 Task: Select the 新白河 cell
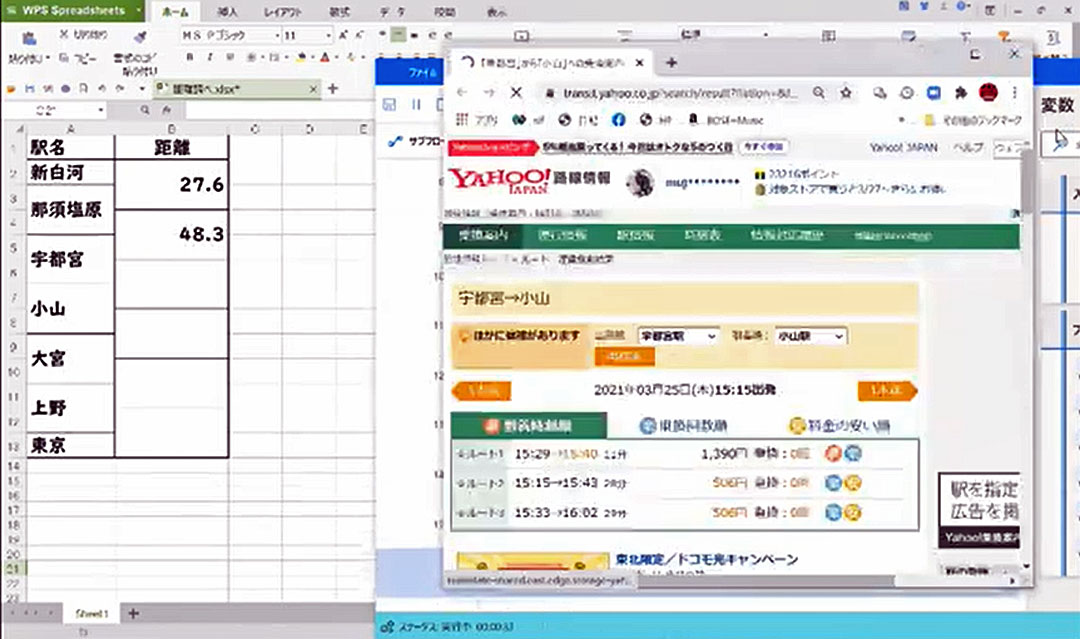[x=70, y=172]
